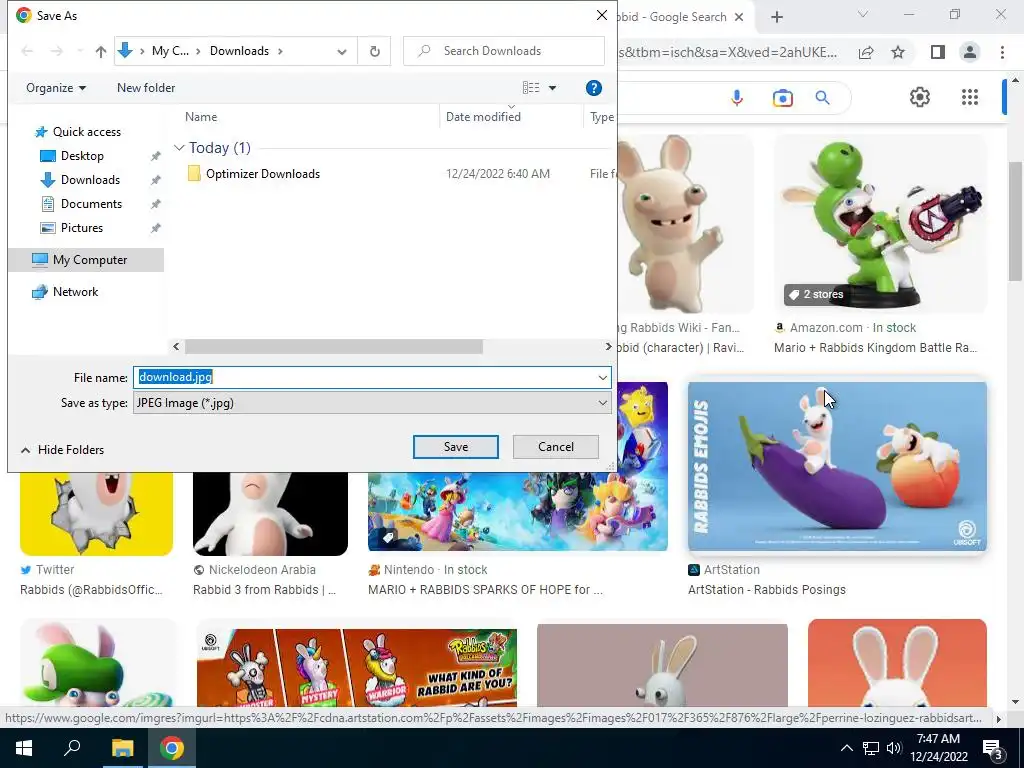Sort by Date modified column header
Image resolution: width=1024 pixels, height=768 pixels.
tap(483, 117)
